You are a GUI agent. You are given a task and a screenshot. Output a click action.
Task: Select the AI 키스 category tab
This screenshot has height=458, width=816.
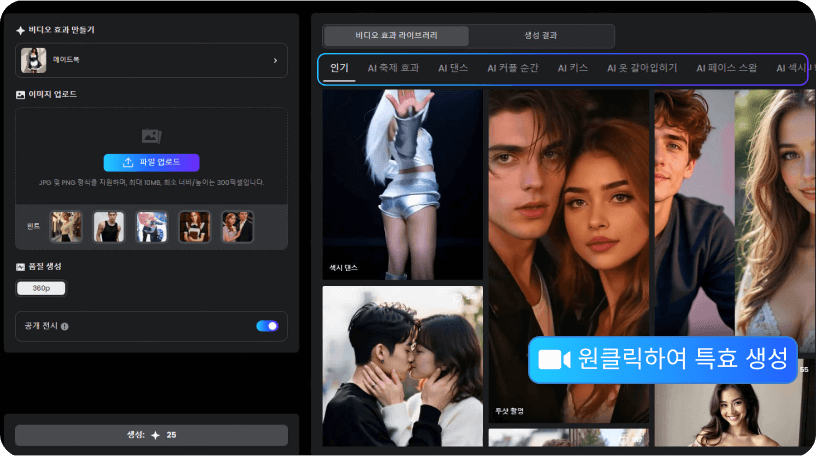click(x=572, y=68)
